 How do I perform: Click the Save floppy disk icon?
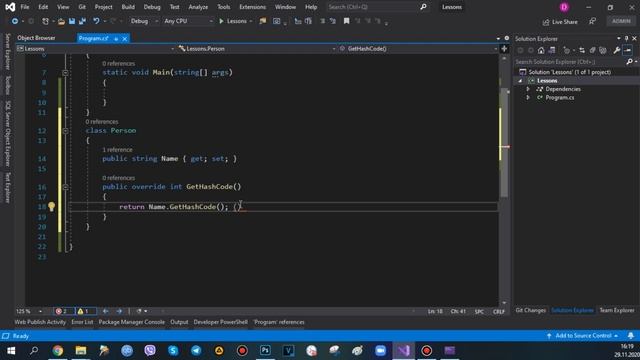coord(72,21)
